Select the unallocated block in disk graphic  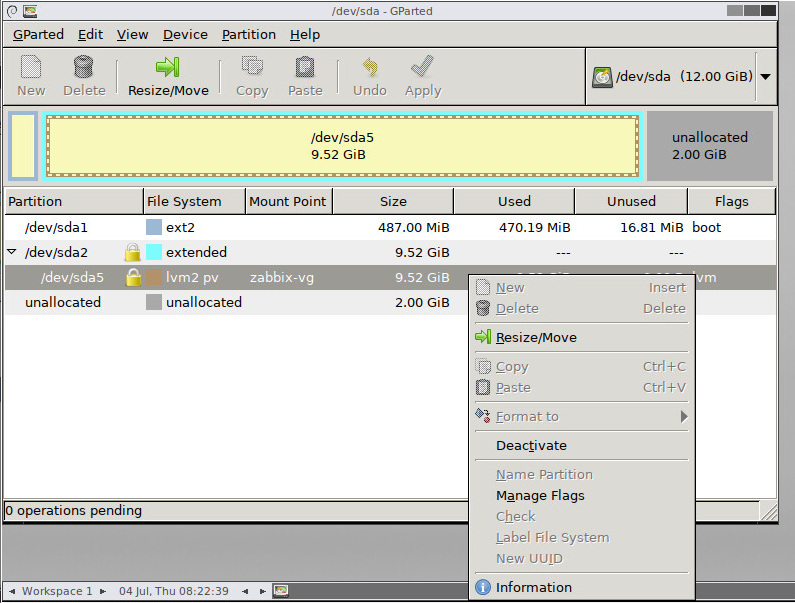click(x=710, y=146)
